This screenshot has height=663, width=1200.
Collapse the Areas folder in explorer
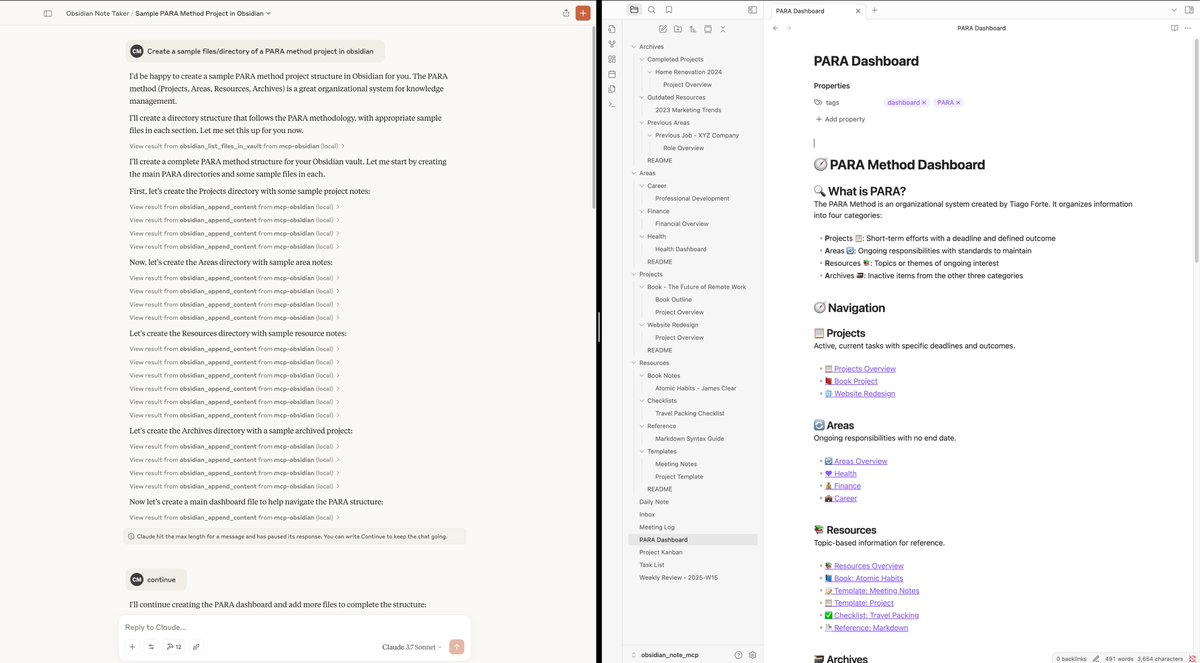634,173
